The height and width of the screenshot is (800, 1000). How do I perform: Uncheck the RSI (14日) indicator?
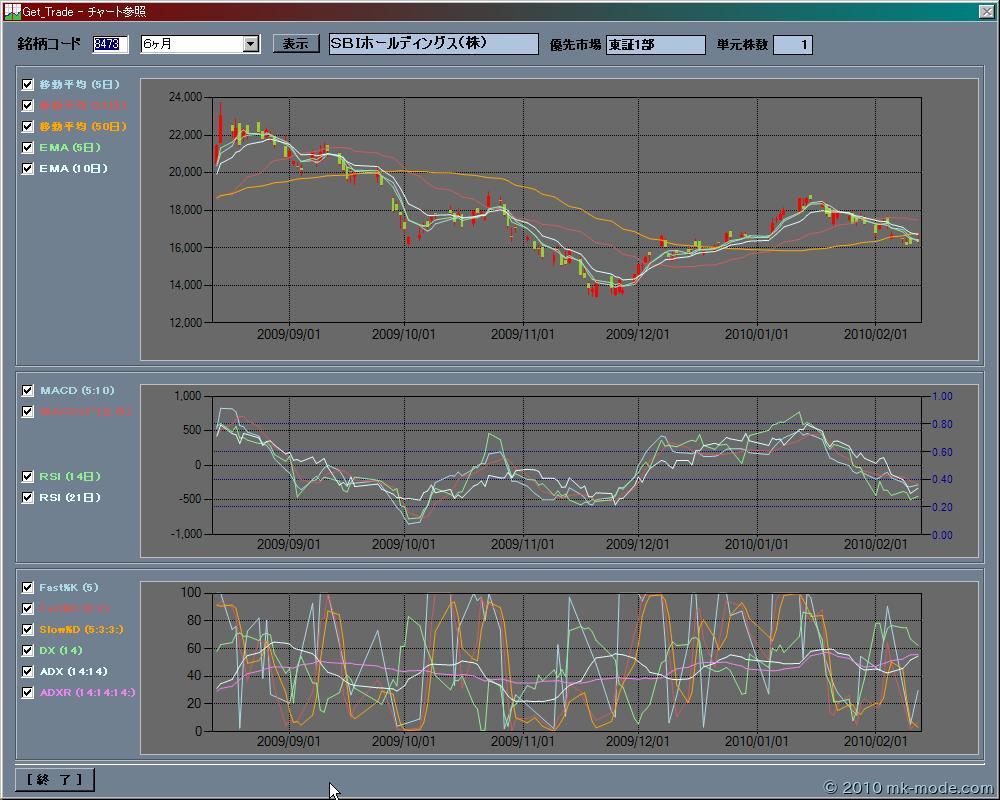click(28, 477)
